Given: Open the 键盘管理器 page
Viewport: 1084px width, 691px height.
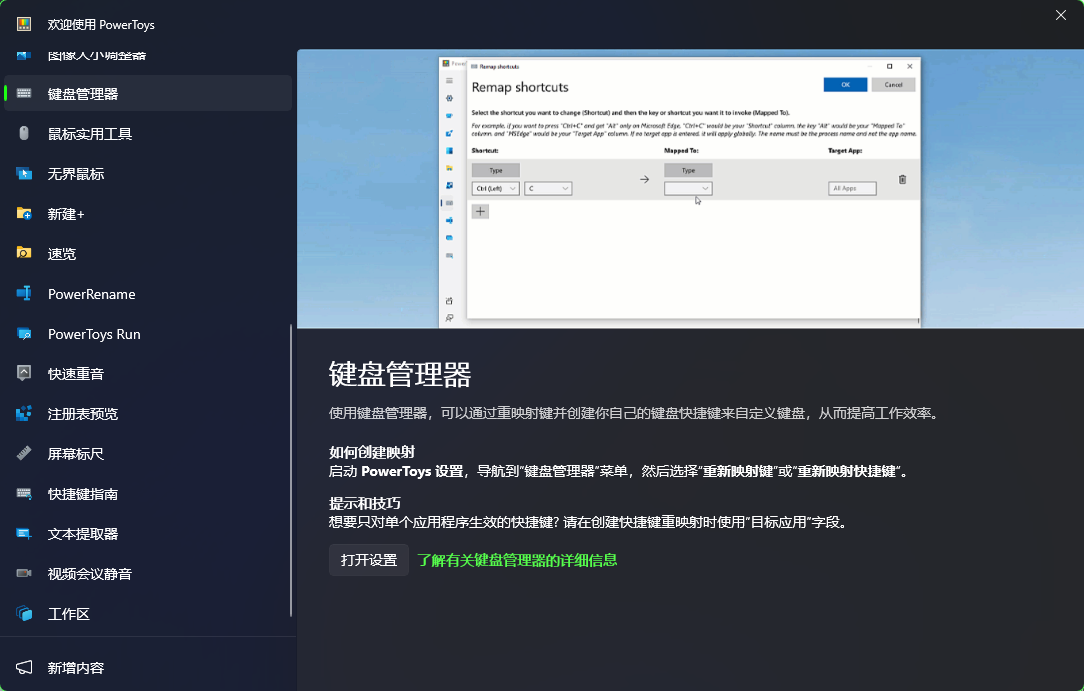Looking at the screenshot, I should 148,93.
